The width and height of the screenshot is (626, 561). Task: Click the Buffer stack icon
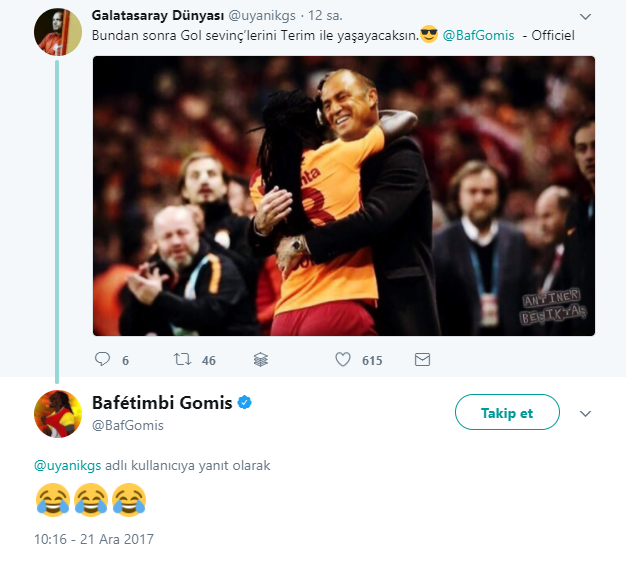point(260,359)
